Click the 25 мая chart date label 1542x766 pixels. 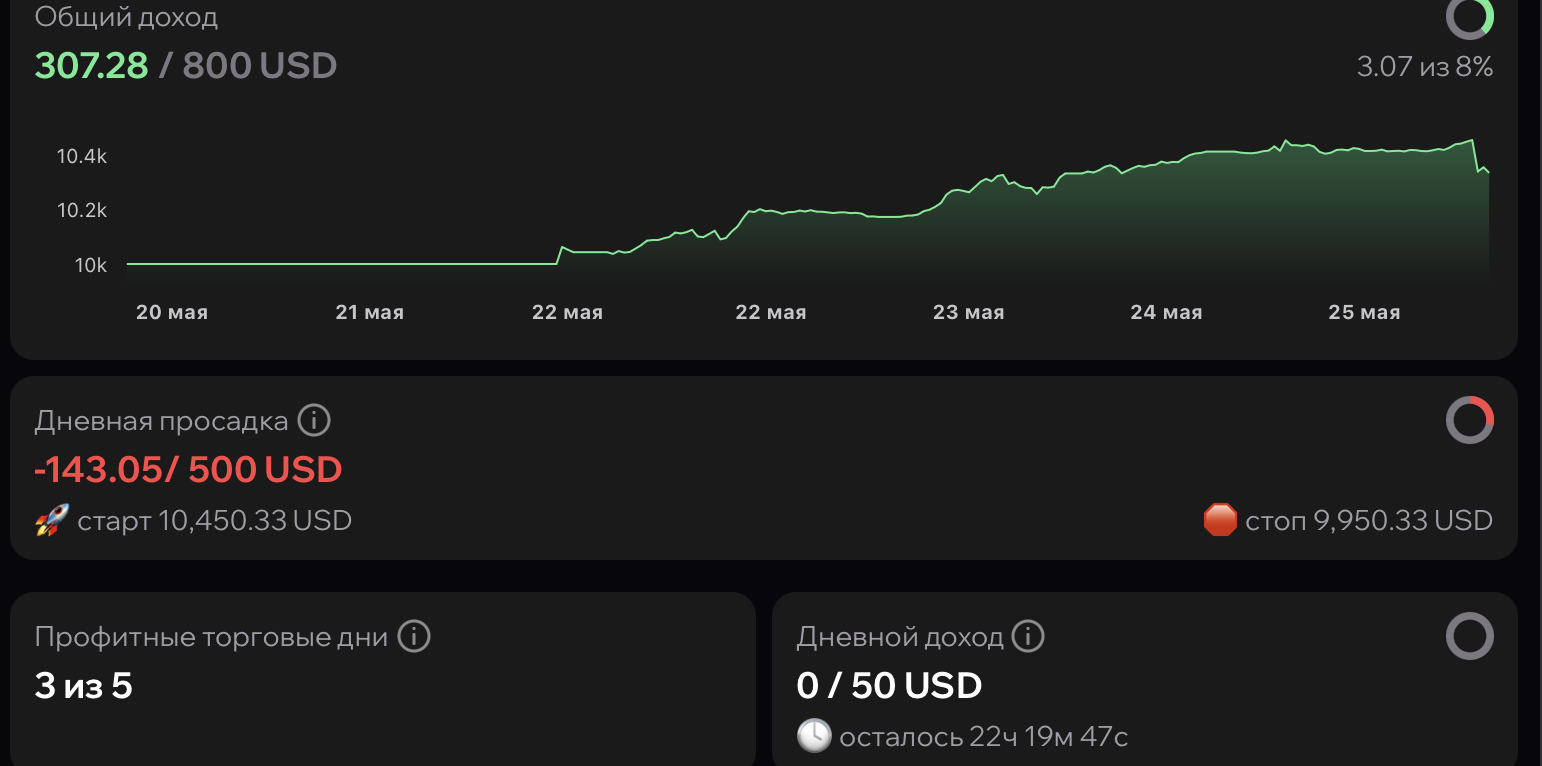1364,313
